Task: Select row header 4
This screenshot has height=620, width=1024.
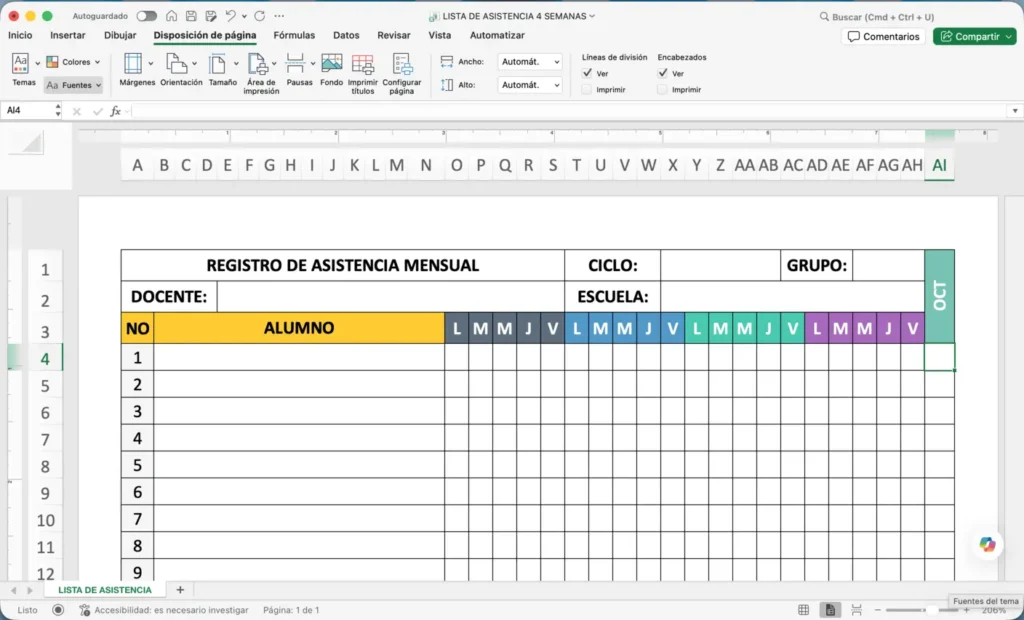Action: point(45,359)
